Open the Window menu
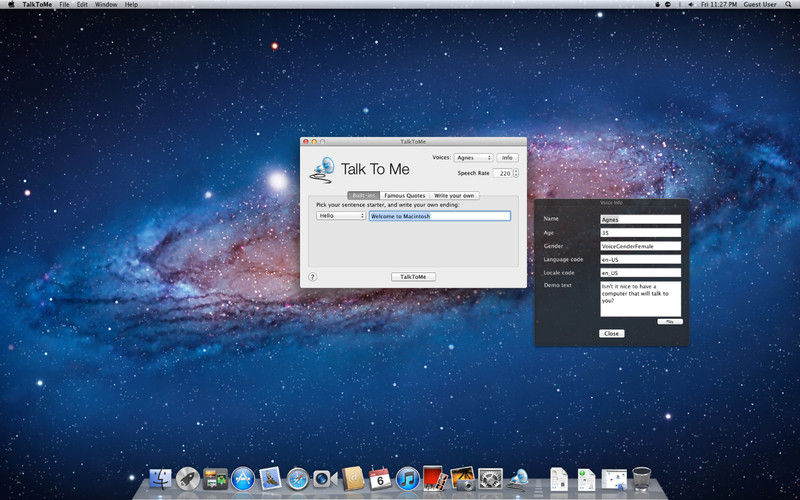Viewport: 800px width, 500px height. click(x=106, y=4)
